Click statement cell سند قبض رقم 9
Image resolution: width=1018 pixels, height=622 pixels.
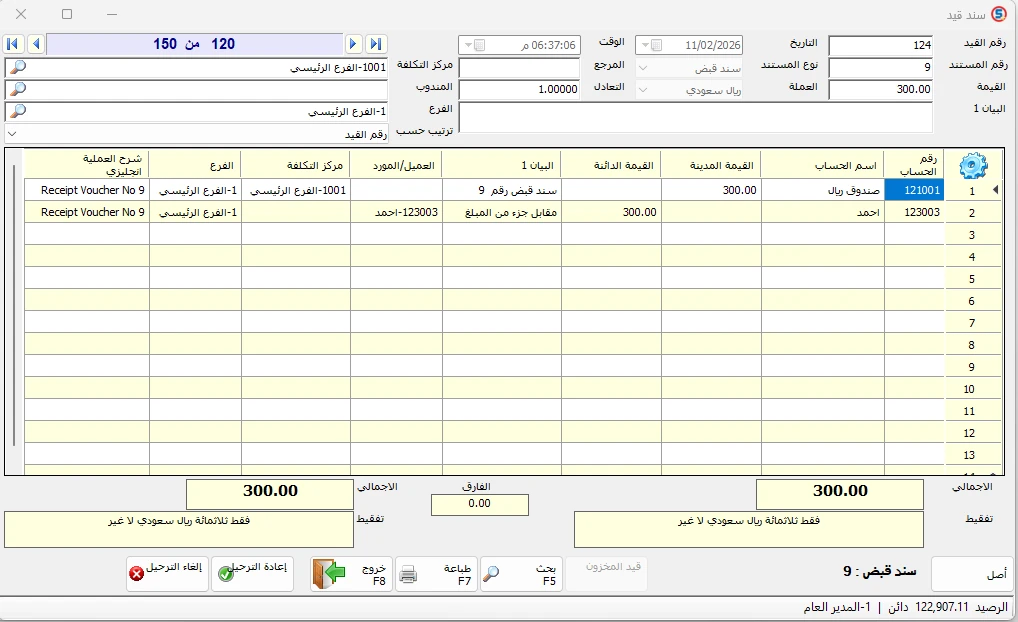tap(501, 190)
